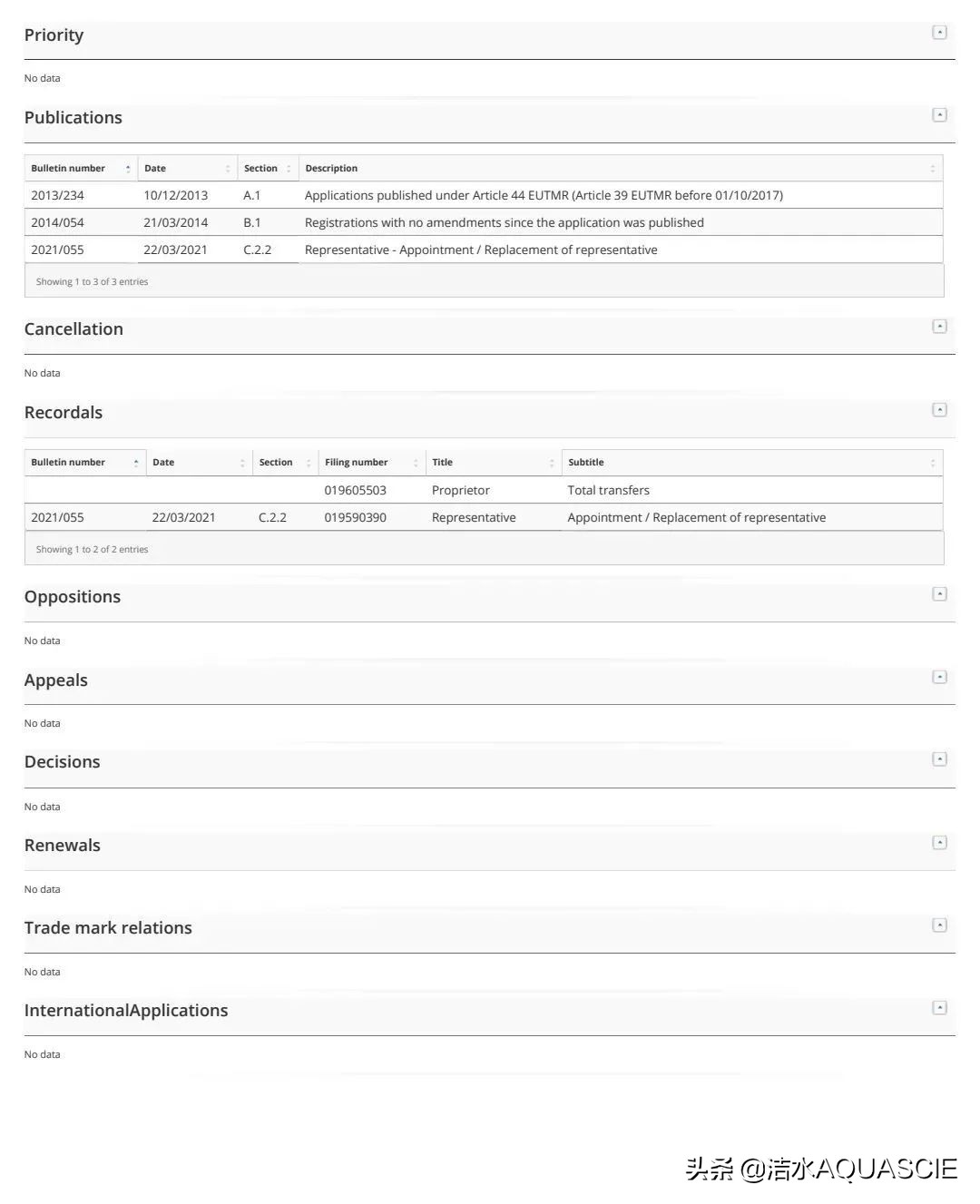Screen dimensions: 980x1204
Task: Sort Publications table by Date
Action: tap(187, 169)
